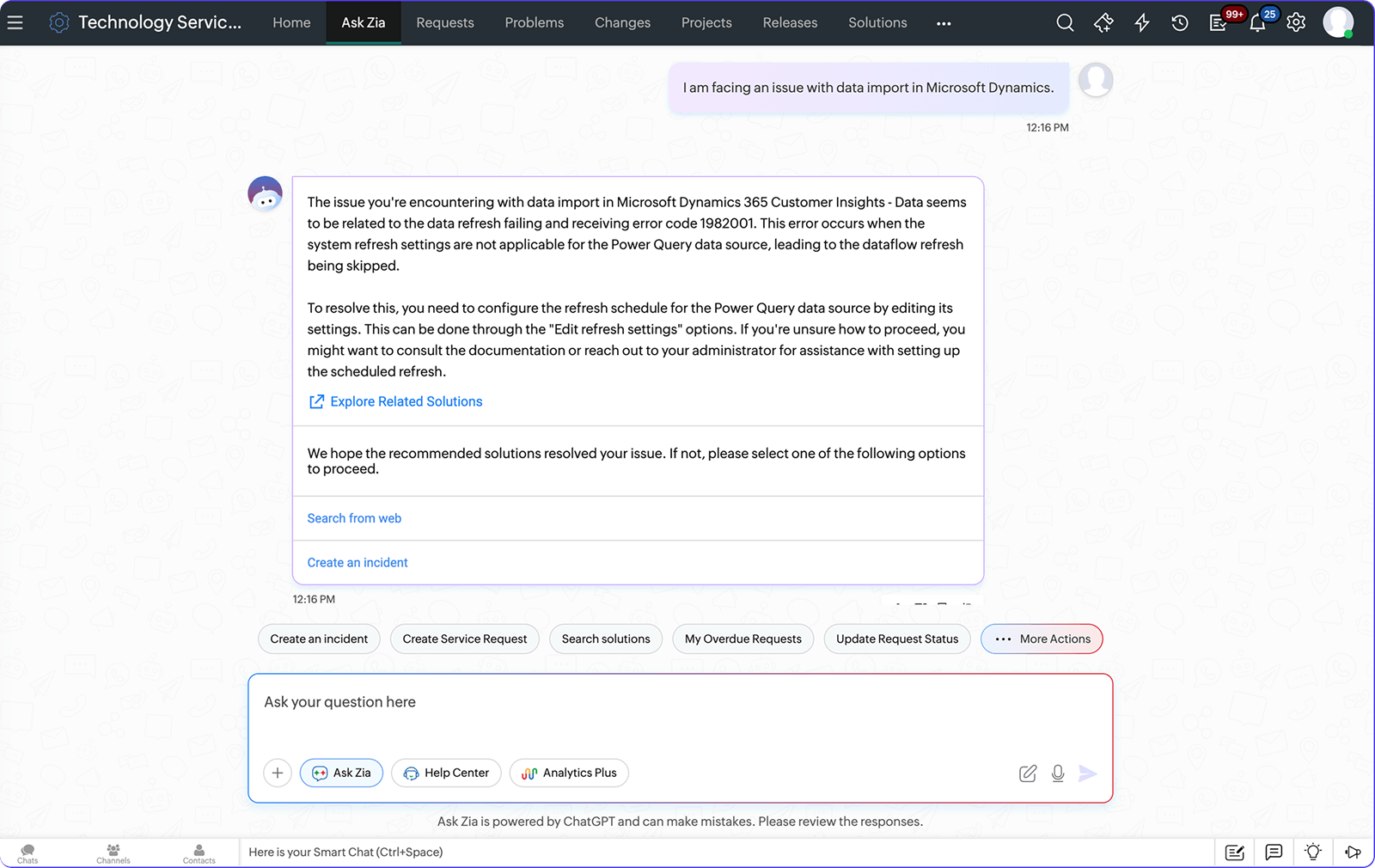Open the notifications bell with 25 badge
The image size is (1375, 868).
(1256, 23)
